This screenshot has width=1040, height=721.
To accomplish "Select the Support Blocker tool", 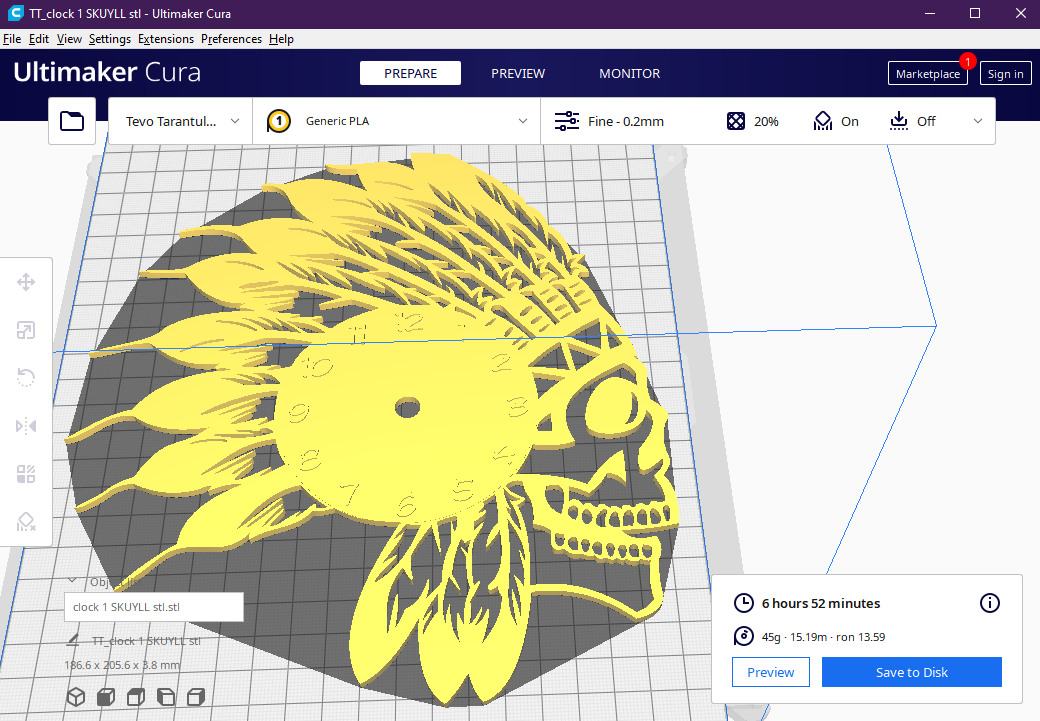I will click(x=26, y=522).
